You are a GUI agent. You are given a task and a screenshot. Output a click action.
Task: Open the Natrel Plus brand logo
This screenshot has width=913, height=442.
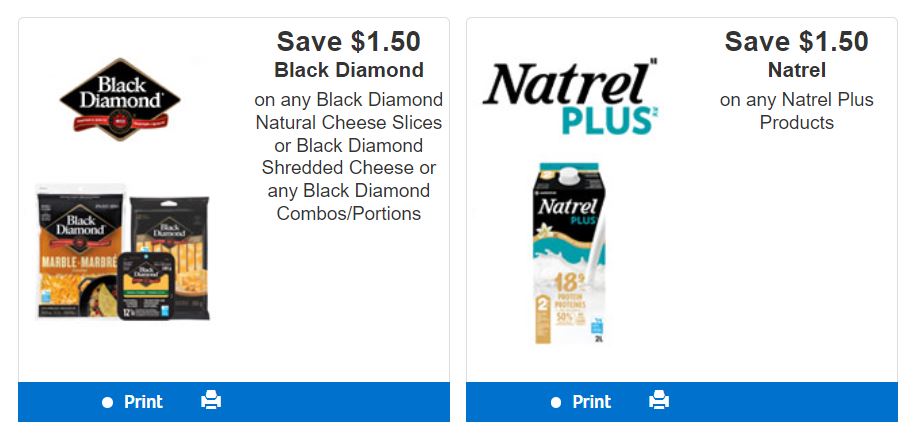570,96
